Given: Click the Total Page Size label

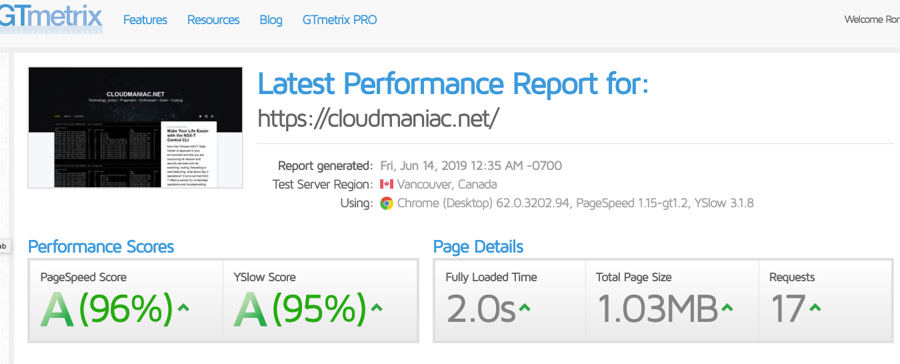Looking at the screenshot, I should (634, 277).
